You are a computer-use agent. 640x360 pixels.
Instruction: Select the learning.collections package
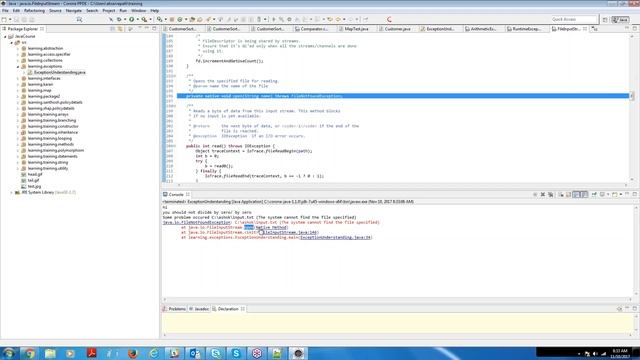(45, 60)
